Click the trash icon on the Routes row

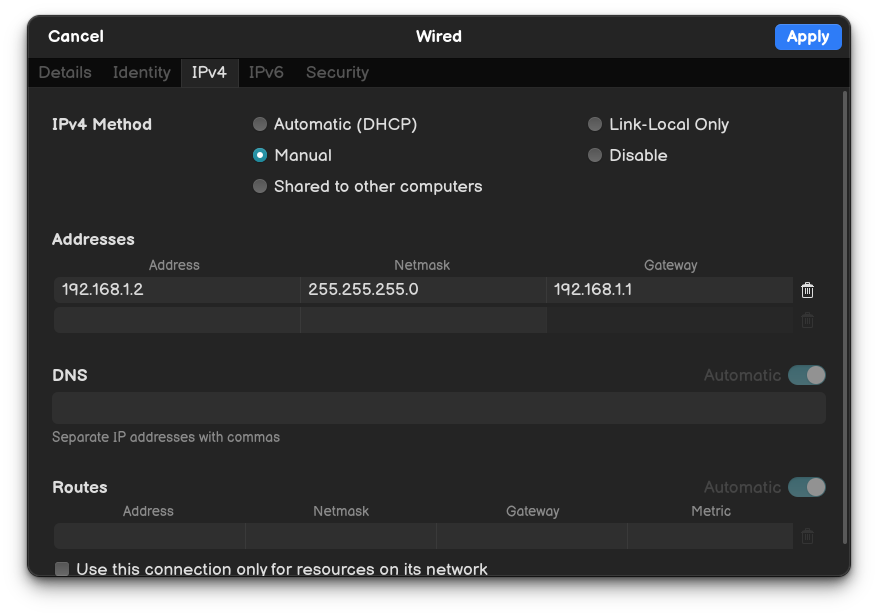click(x=807, y=536)
